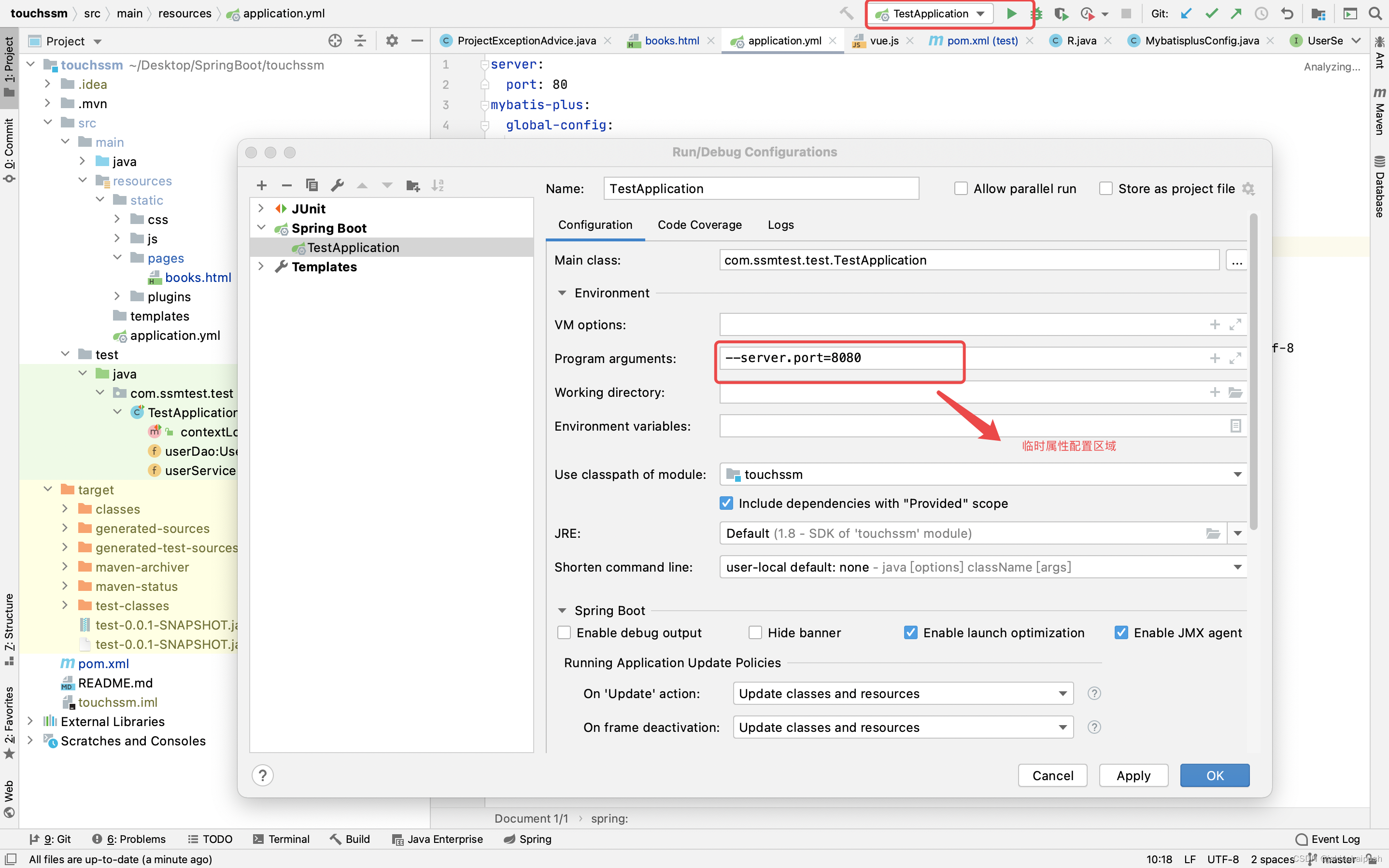
Task: Open Search Everywhere magnifier icon
Action: (x=1375, y=13)
